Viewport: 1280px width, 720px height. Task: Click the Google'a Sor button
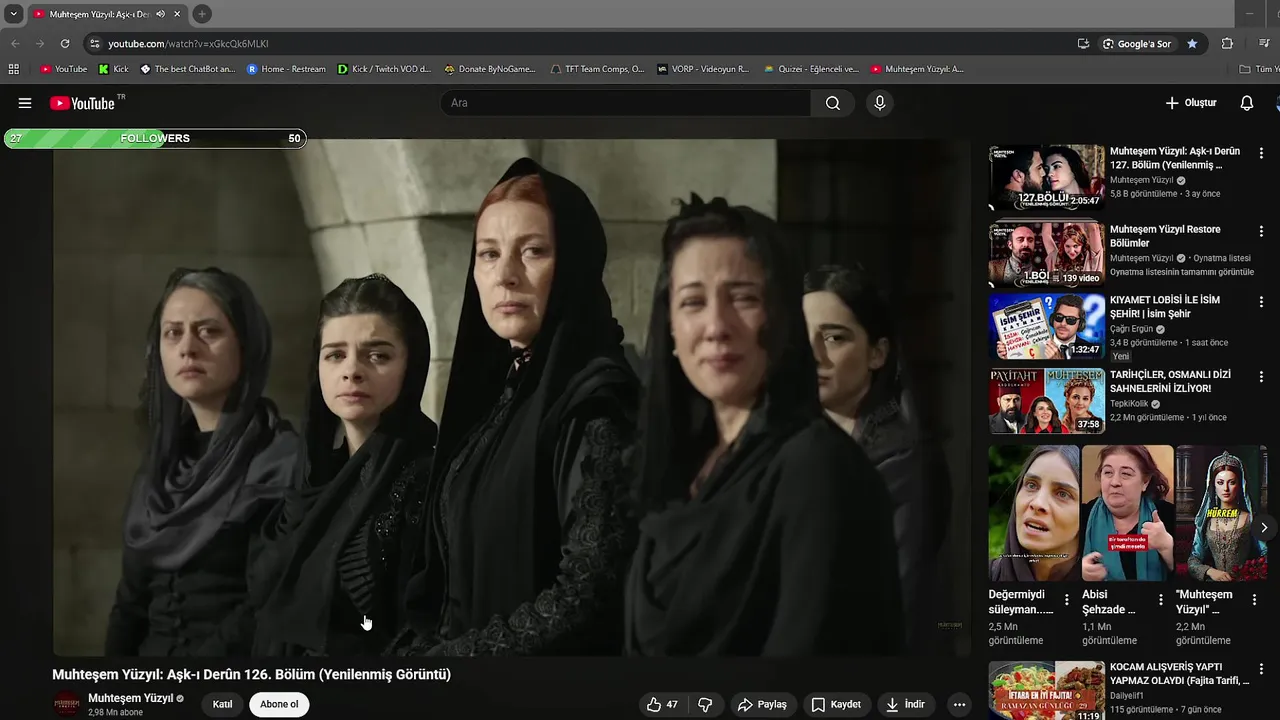click(x=1137, y=44)
